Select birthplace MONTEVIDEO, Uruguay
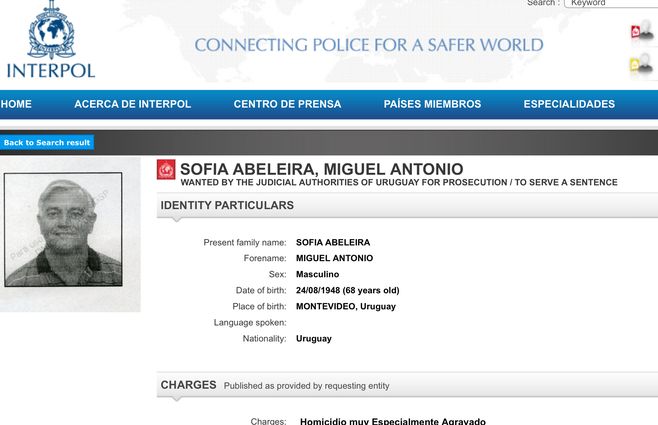 pos(346,307)
